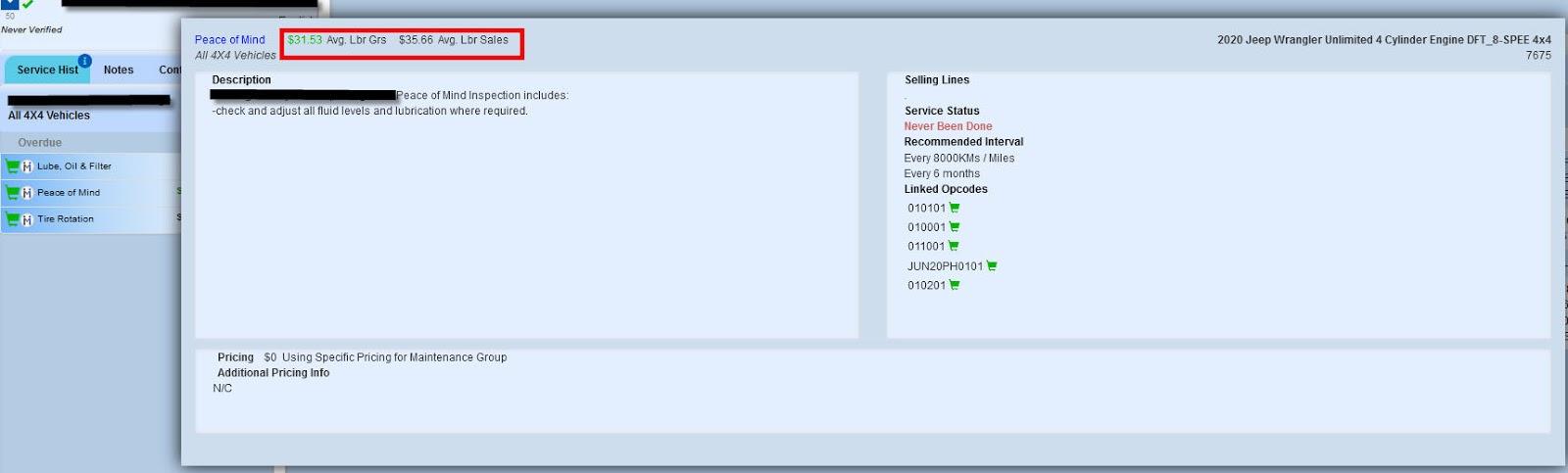Select the Lube, Oil & Filter service item

pyautogui.click(x=74, y=166)
